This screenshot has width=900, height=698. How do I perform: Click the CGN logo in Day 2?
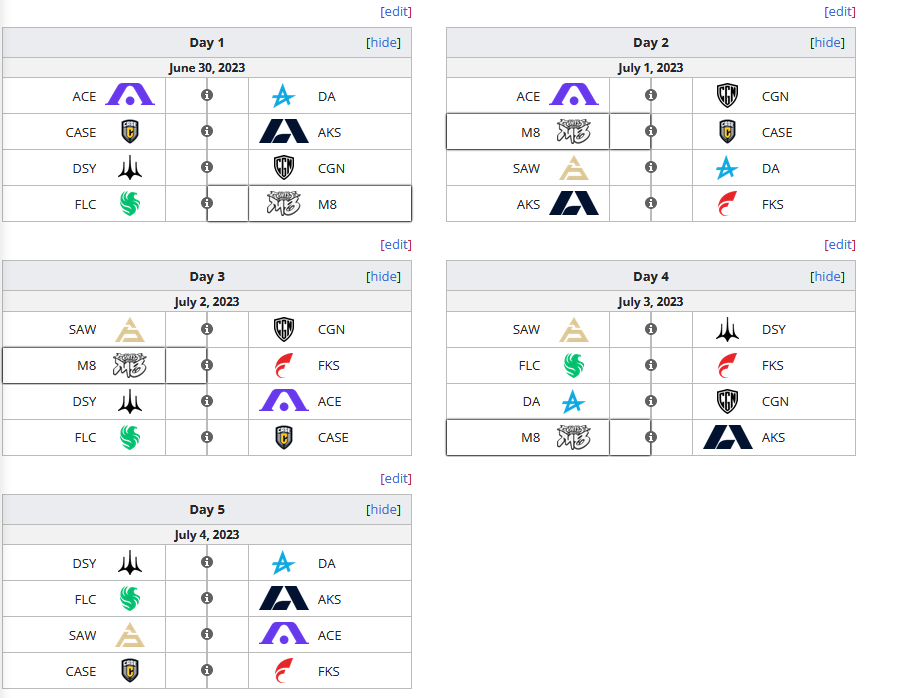click(728, 96)
